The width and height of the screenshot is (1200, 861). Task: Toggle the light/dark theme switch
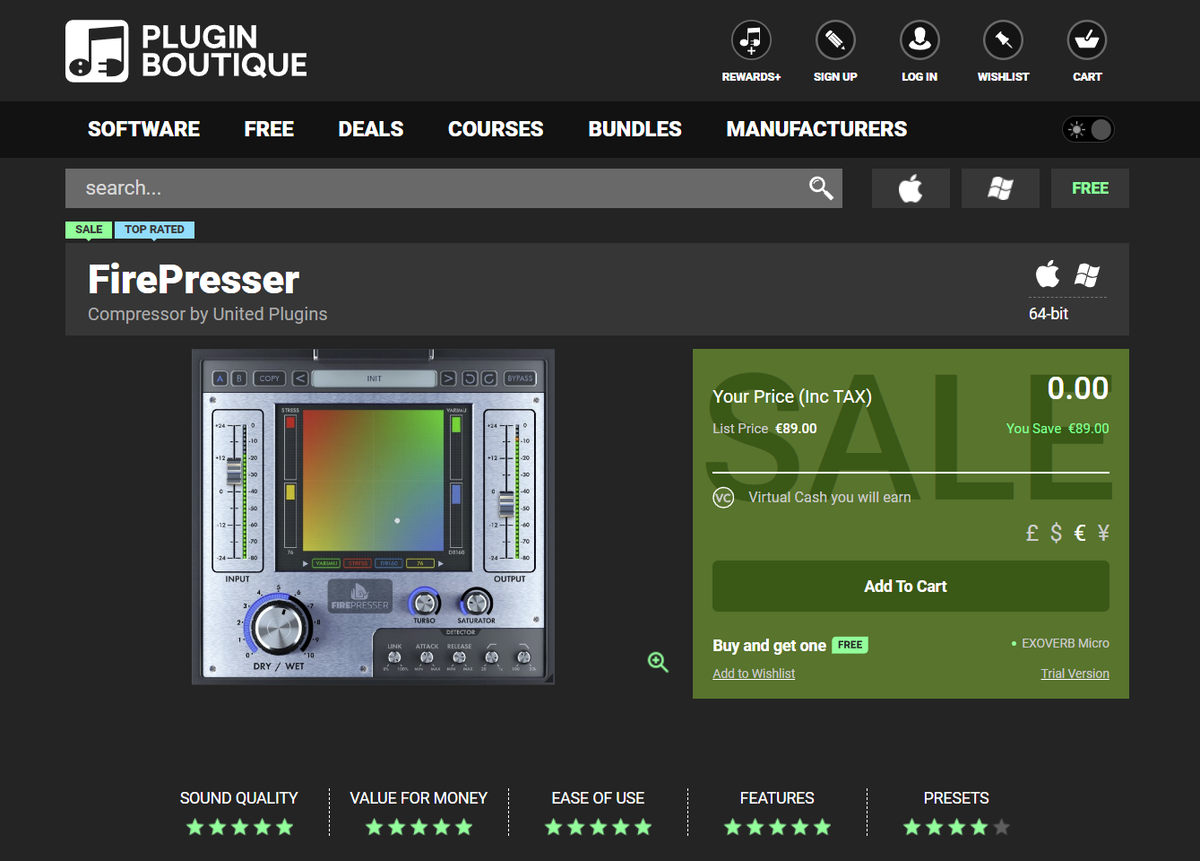click(1088, 129)
